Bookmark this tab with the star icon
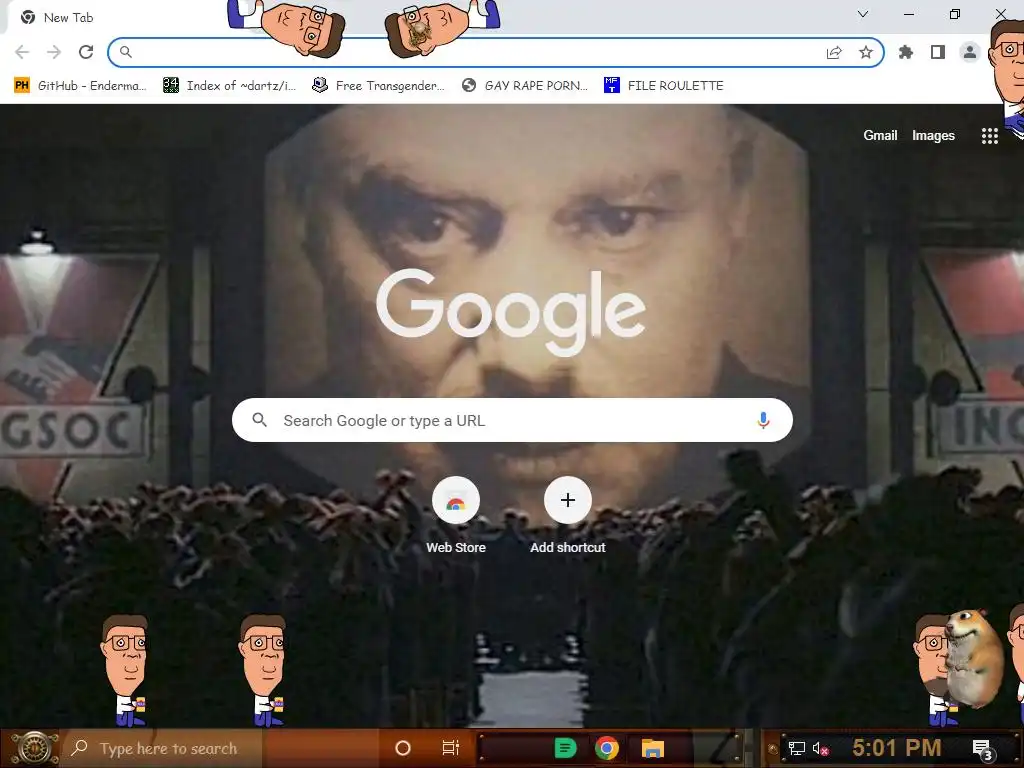This screenshot has height=768, width=1024. click(866, 52)
